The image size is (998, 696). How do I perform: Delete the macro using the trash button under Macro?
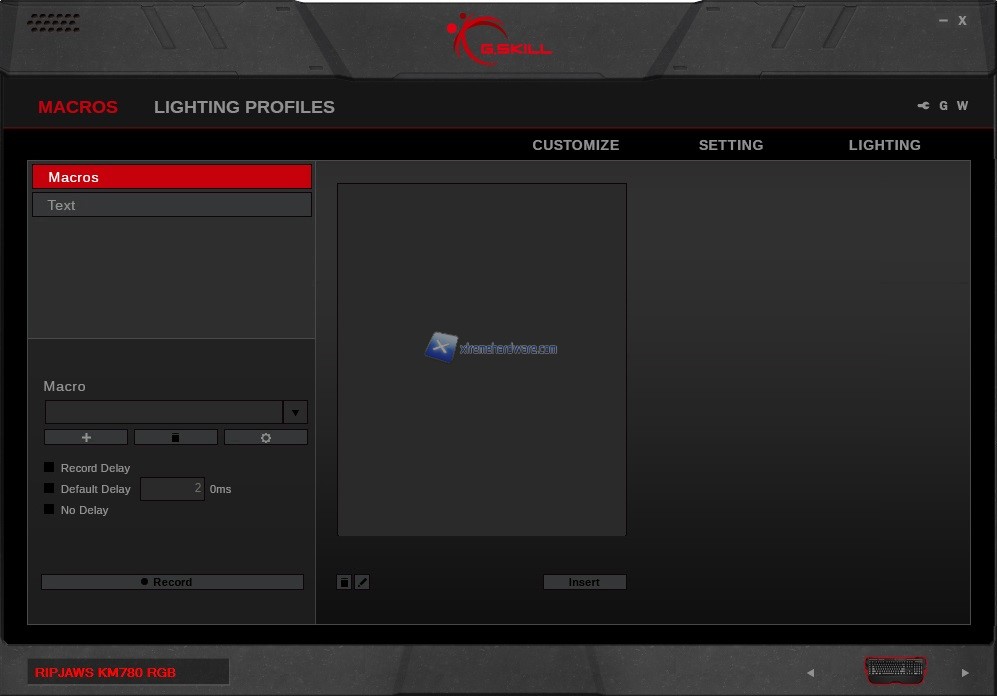point(176,438)
